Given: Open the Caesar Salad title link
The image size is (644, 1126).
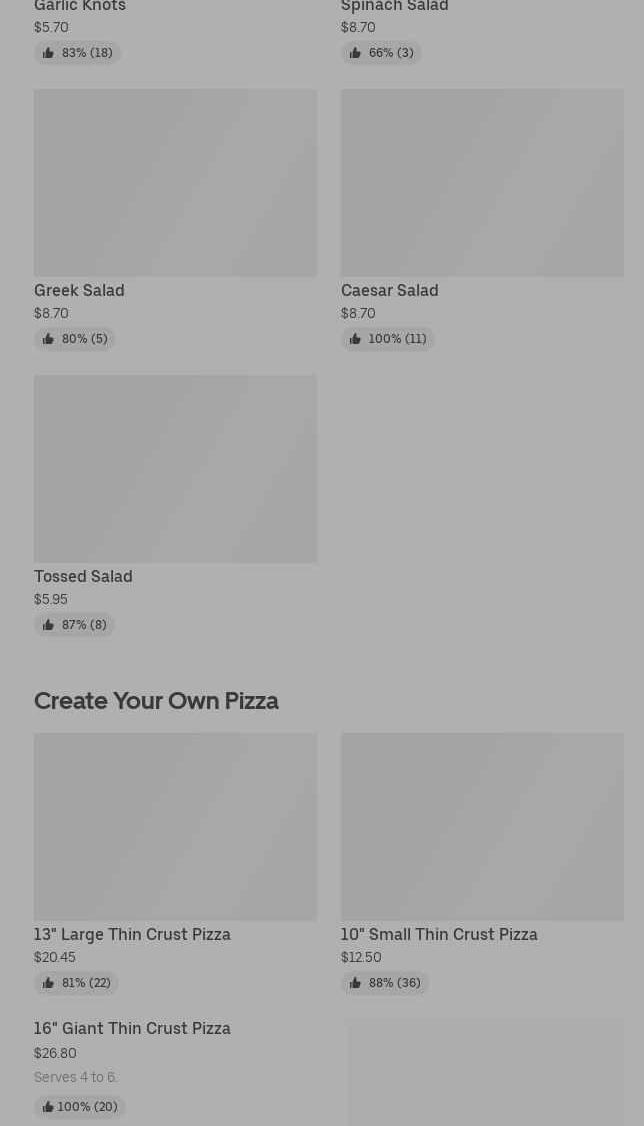Looking at the screenshot, I should click(x=389, y=290).
